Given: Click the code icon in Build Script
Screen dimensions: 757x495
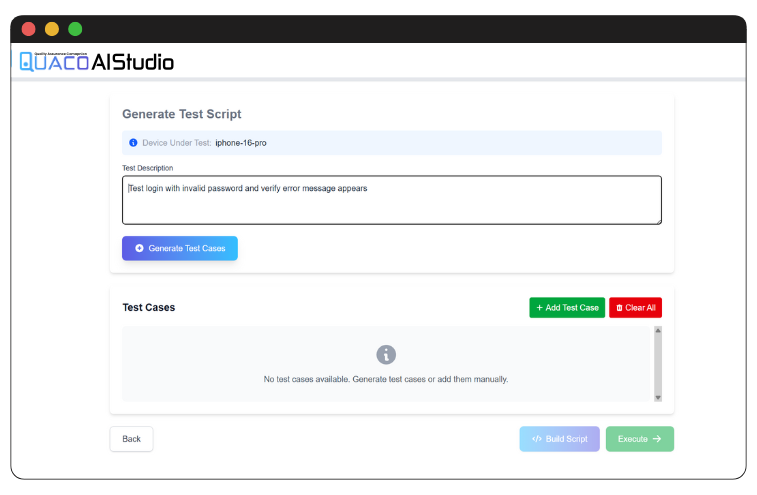Looking at the screenshot, I should 537,439.
